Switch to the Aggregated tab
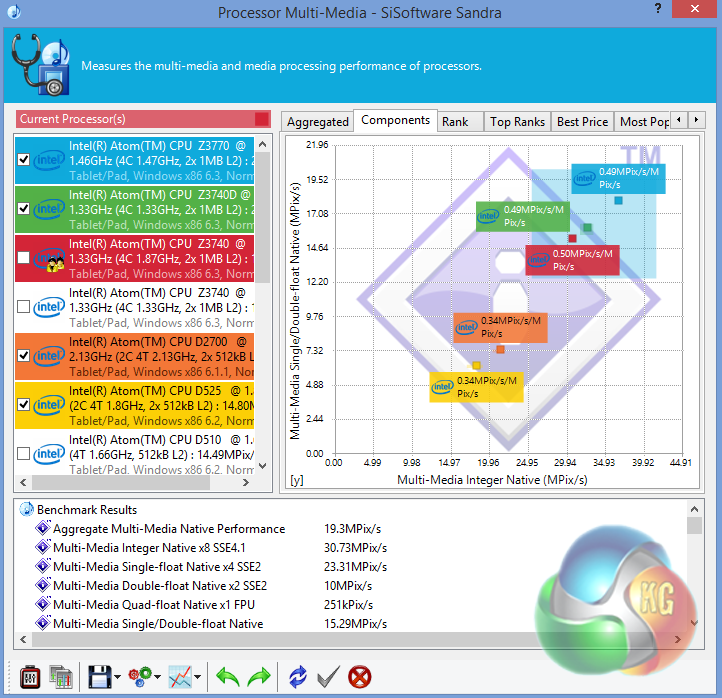Image resolution: width=722 pixels, height=698 pixels. 318,122
